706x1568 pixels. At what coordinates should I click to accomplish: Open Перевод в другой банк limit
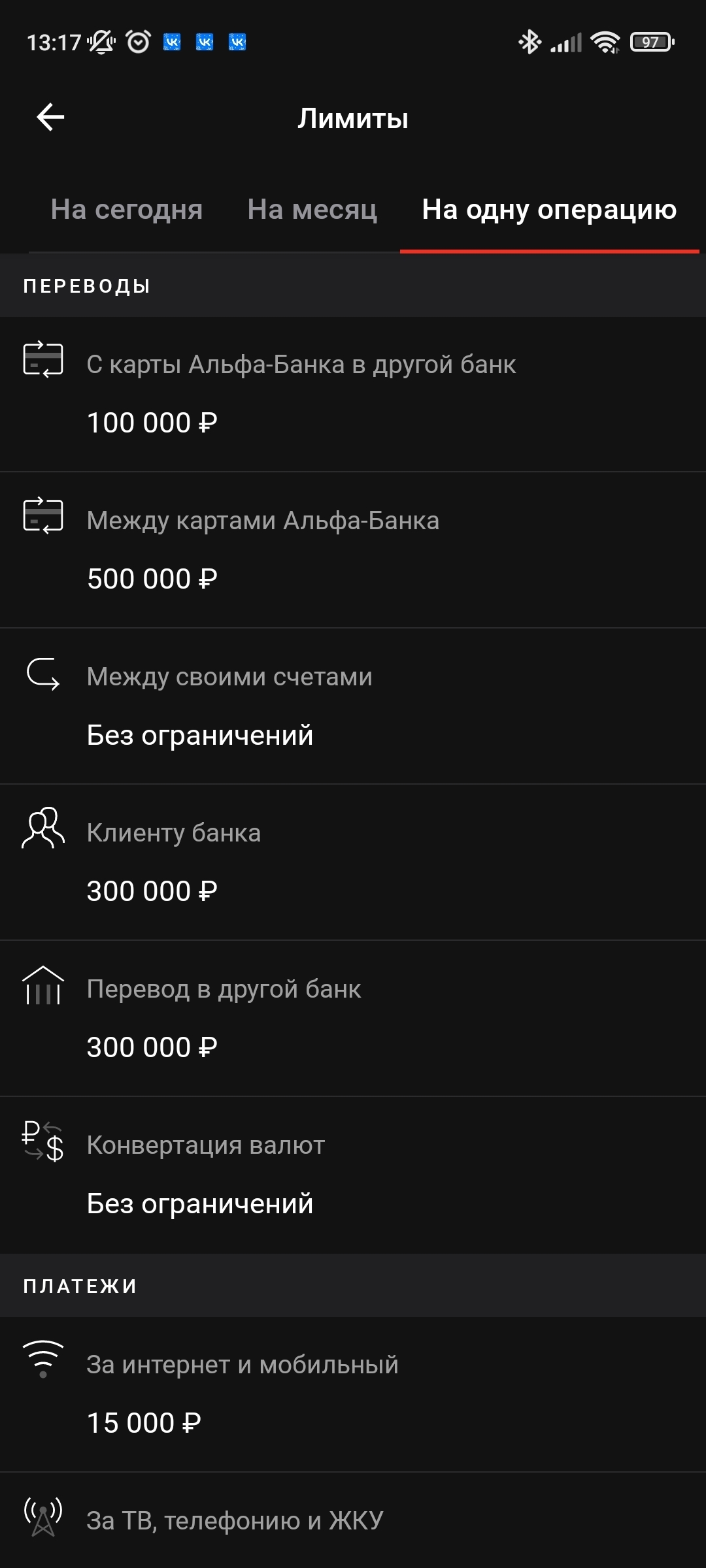(x=224, y=989)
